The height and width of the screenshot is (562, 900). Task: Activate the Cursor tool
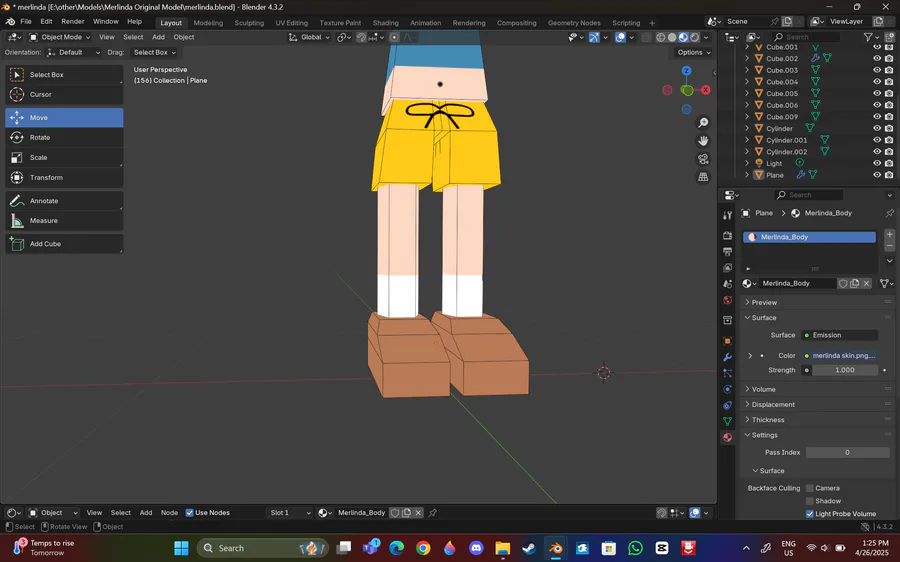[64, 94]
